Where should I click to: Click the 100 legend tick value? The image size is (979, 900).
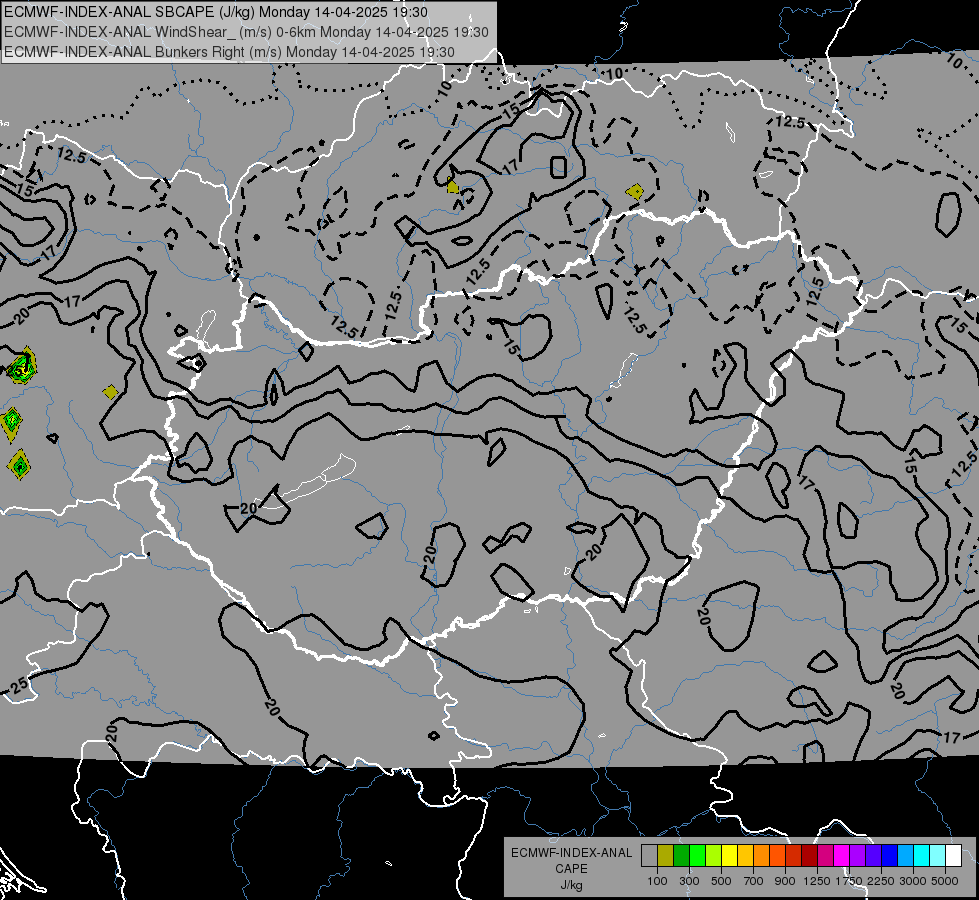tap(657, 881)
